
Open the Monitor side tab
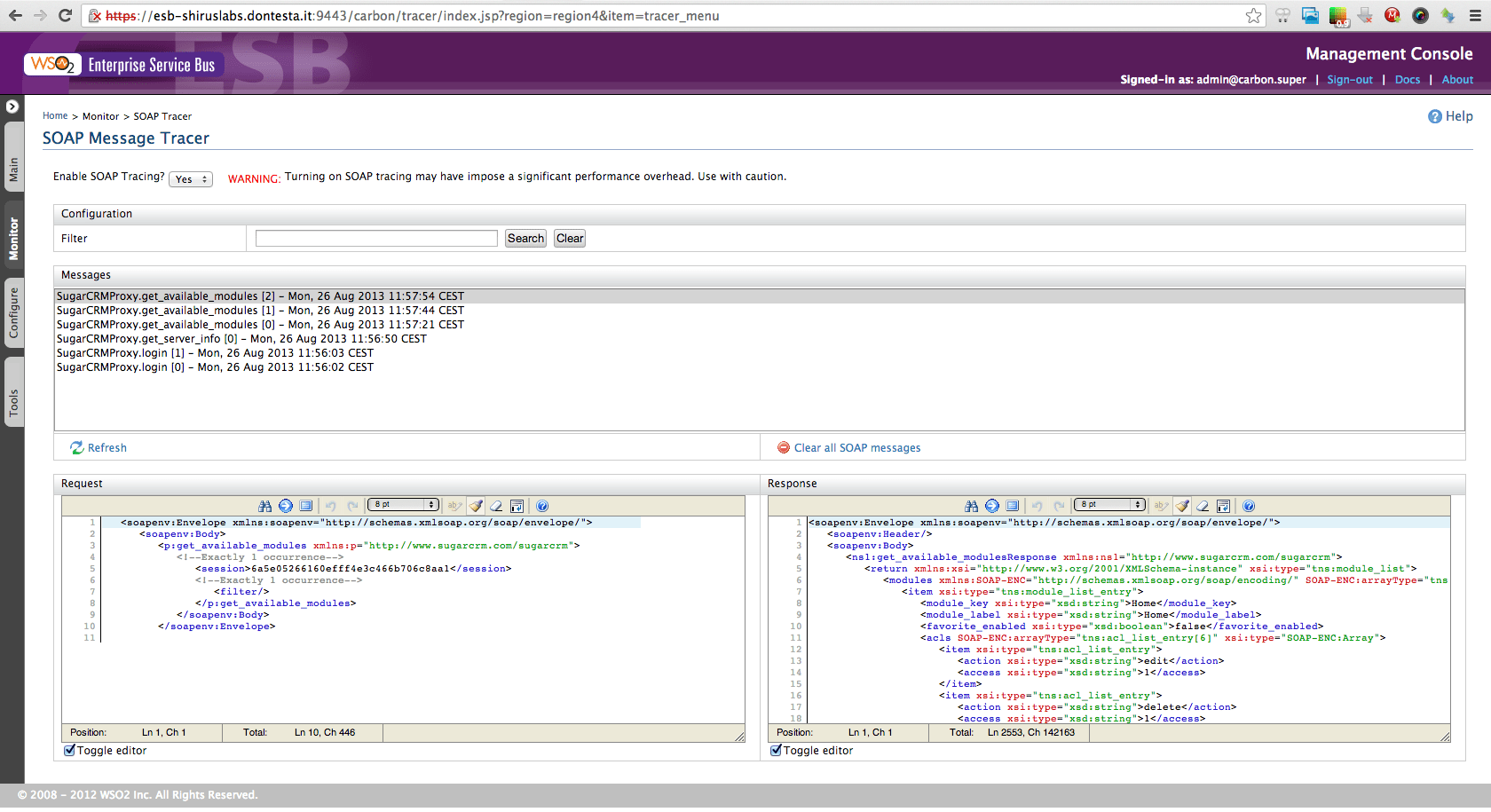click(x=13, y=235)
